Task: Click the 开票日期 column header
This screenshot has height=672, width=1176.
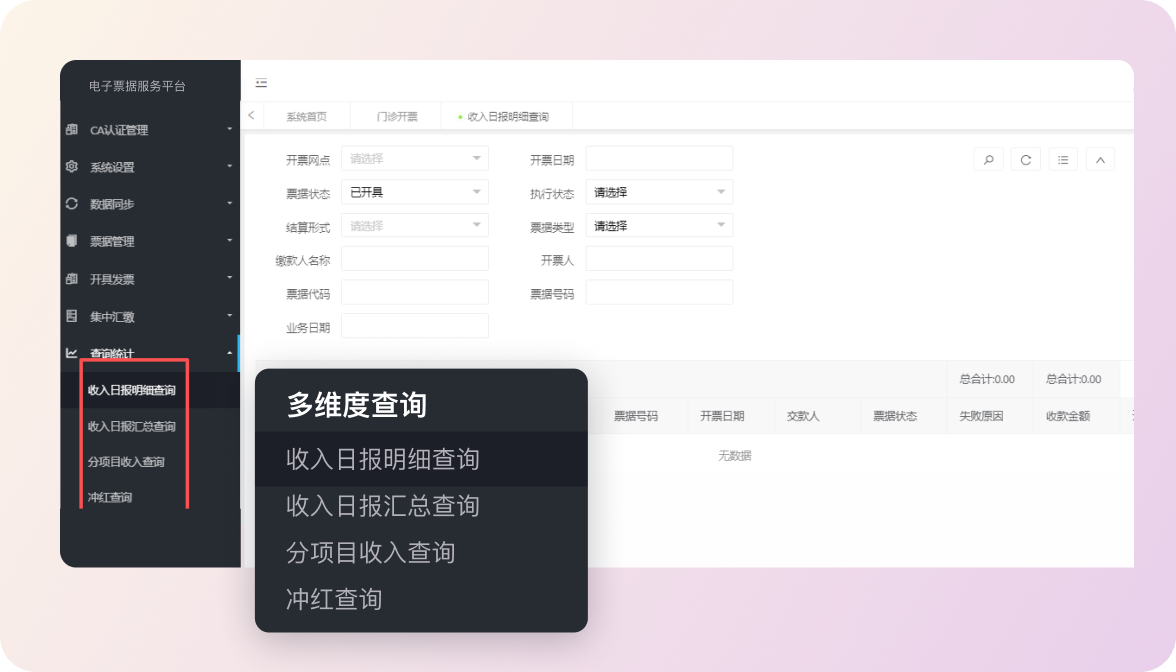Action: (722, 416)
